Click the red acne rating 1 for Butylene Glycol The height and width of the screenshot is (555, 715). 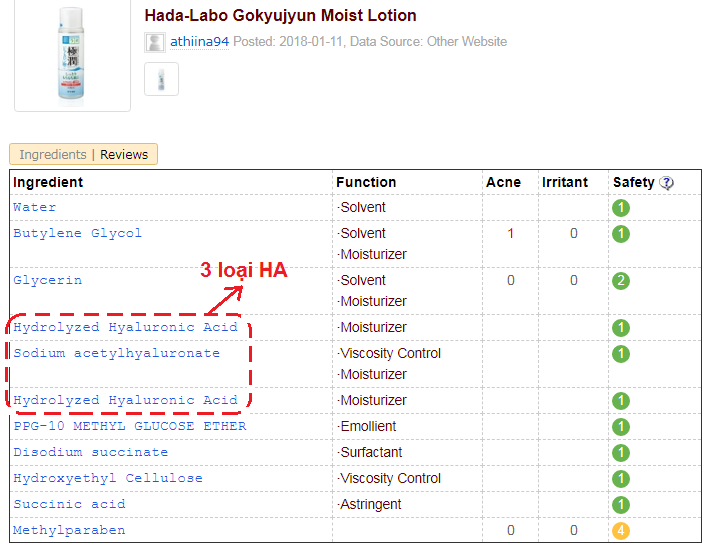tap(510, 233)
